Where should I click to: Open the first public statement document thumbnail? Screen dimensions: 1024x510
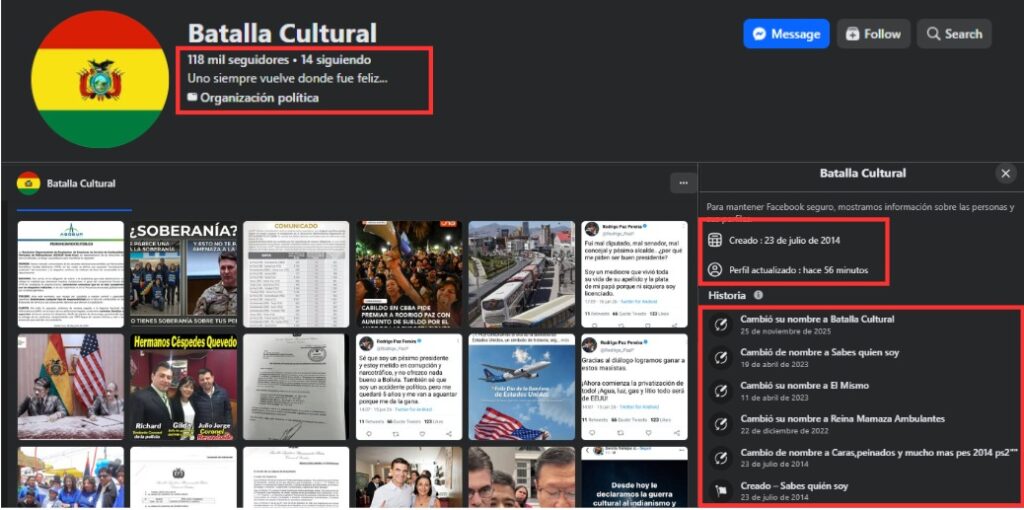[x=71, y=274]
